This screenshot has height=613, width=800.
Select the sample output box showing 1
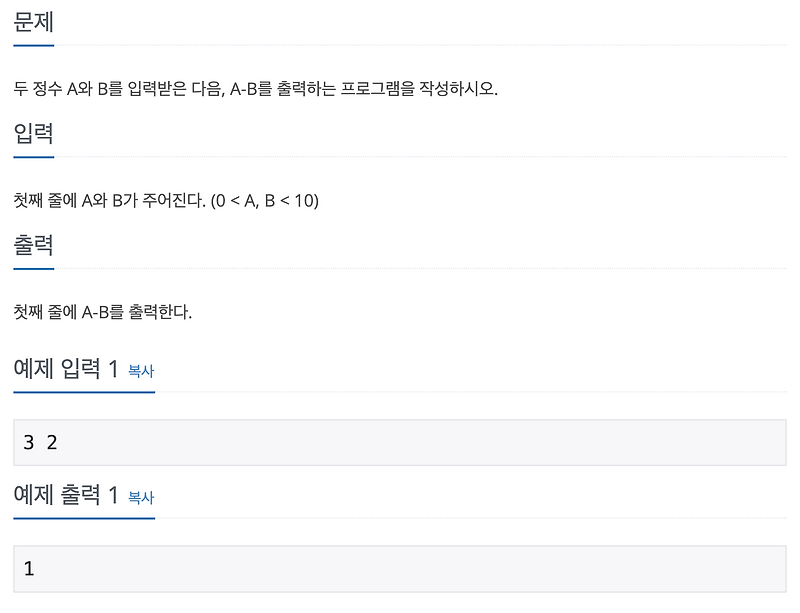tap(400, 568)
